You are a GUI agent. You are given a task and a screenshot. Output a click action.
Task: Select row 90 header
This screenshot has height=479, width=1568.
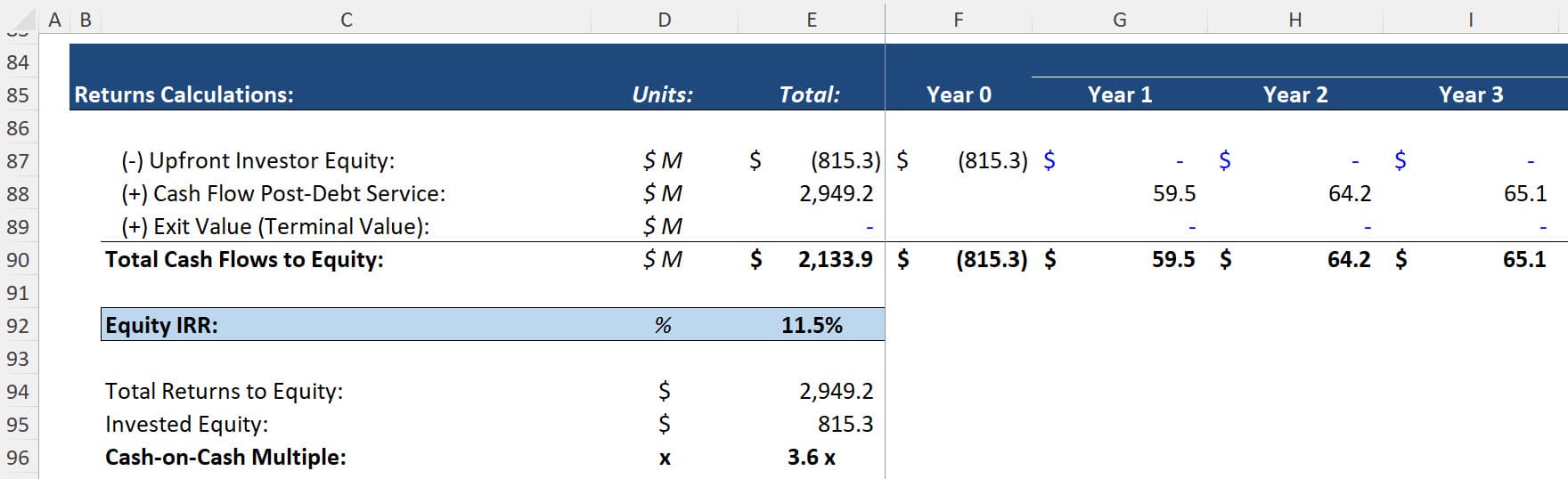click(x=19, y=260)
